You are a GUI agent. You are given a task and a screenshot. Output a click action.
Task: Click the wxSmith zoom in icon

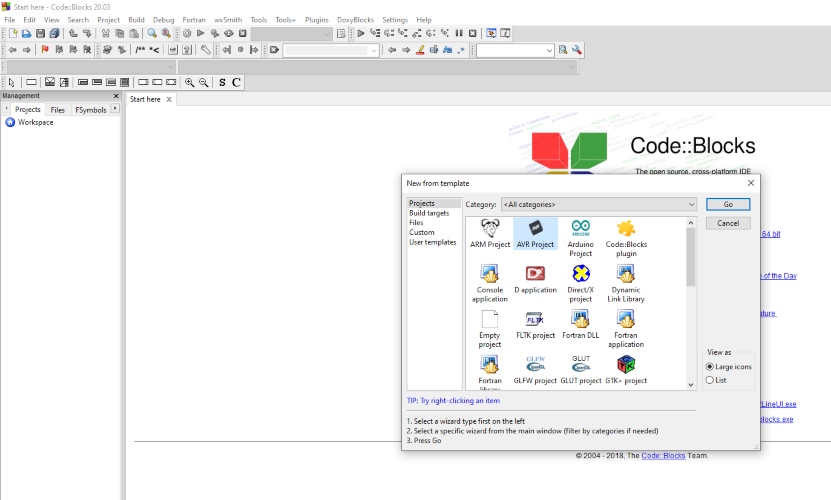click(189, 82)
